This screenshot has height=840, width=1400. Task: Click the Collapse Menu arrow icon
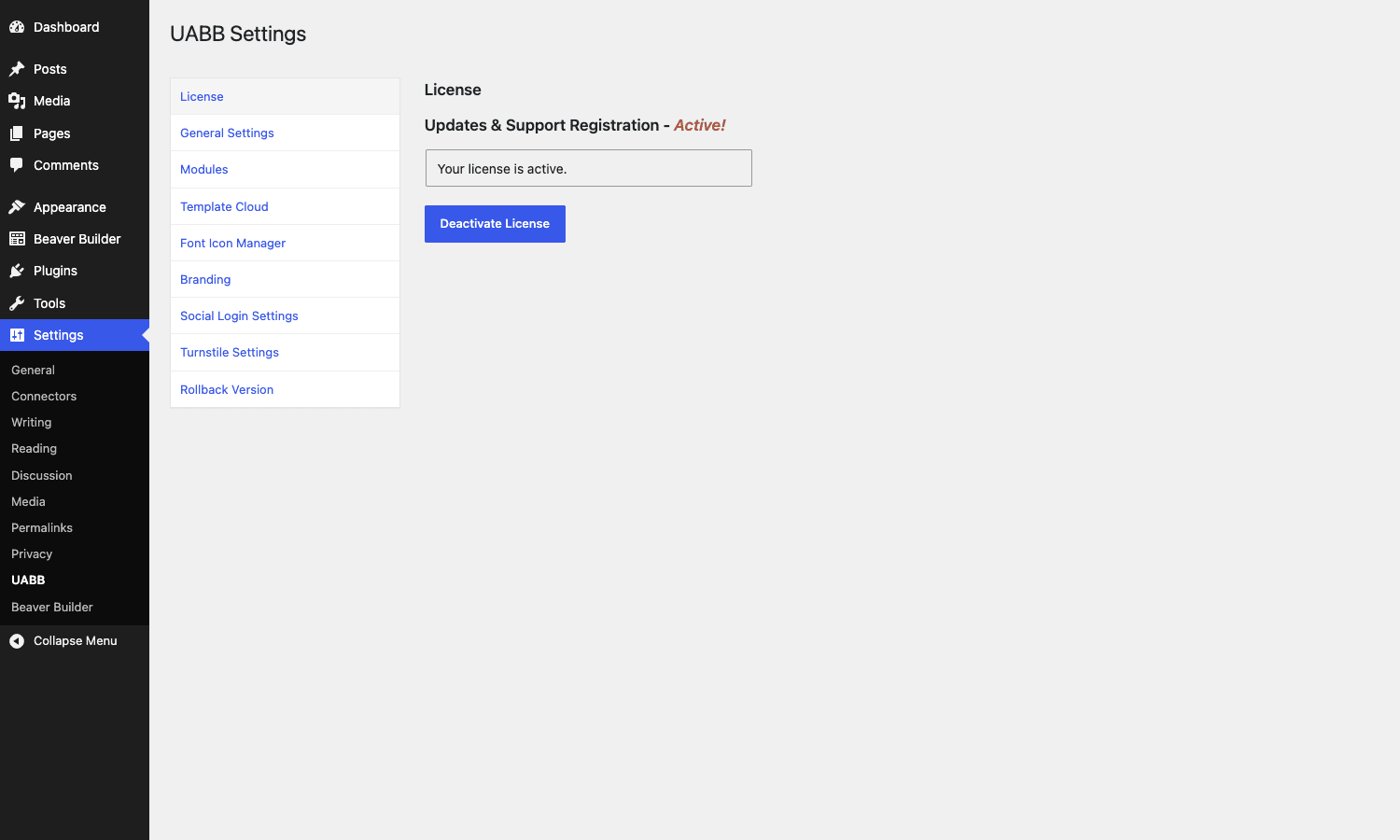[x=17, y=641]
